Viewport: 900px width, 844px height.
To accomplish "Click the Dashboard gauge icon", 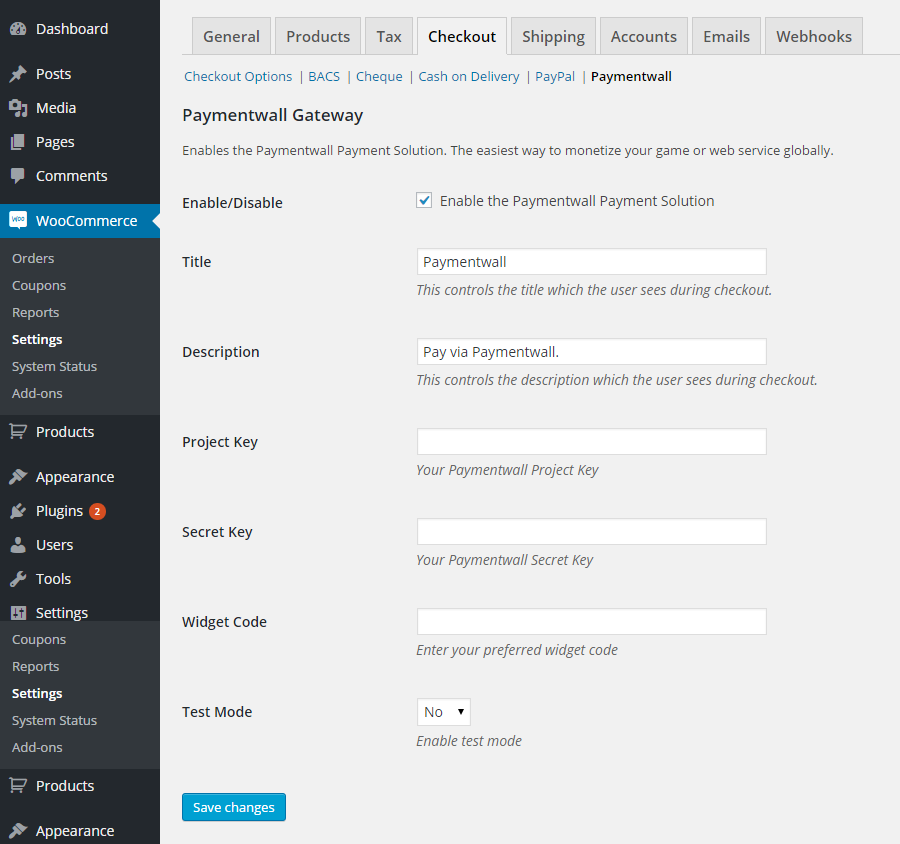I will [18, 29].
